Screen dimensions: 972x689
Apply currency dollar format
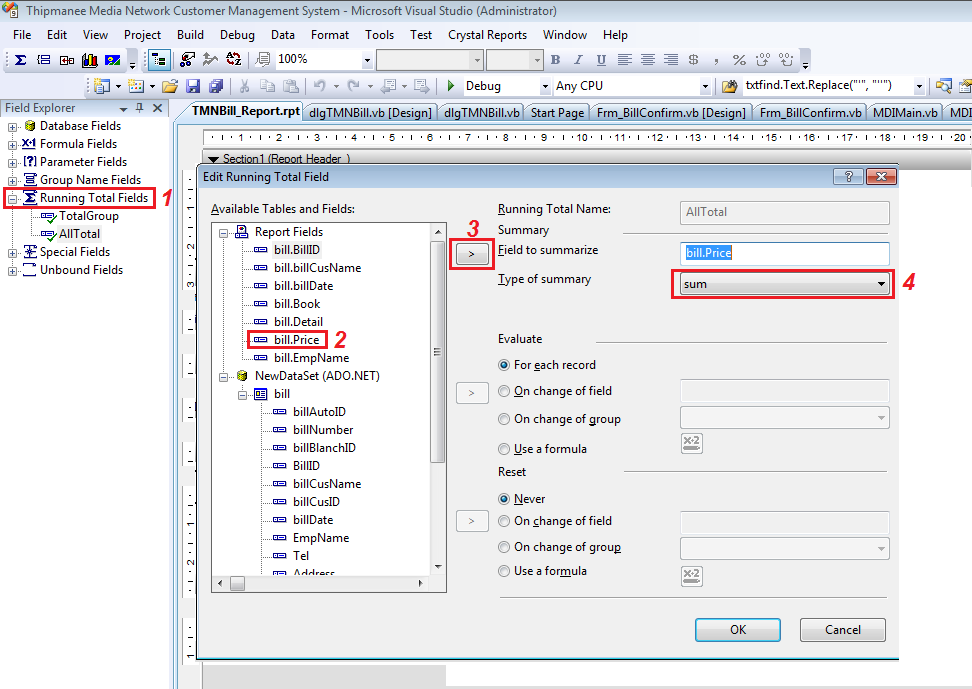[x=694, y=60]
